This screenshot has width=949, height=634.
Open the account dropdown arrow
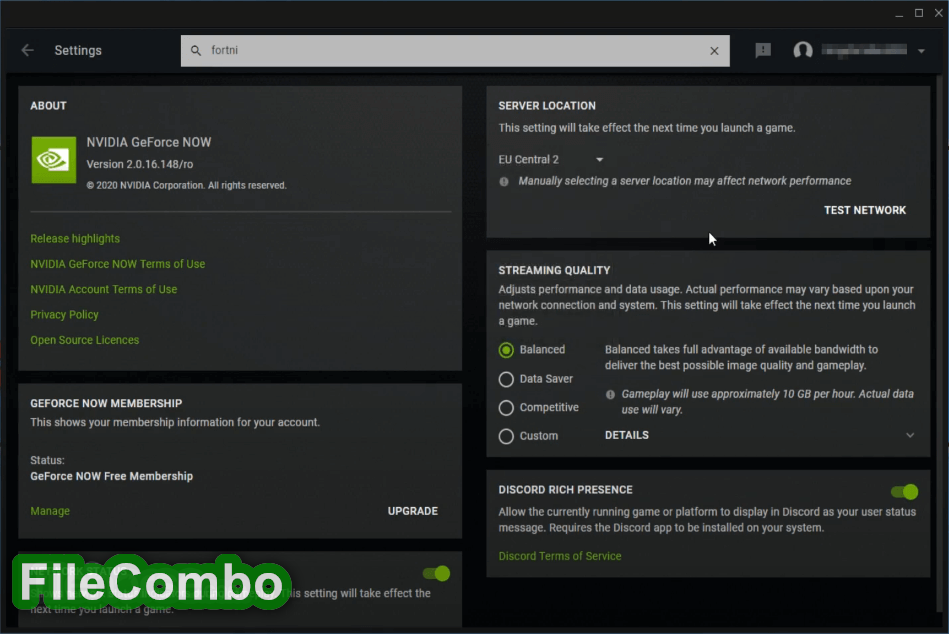point(921,51)
